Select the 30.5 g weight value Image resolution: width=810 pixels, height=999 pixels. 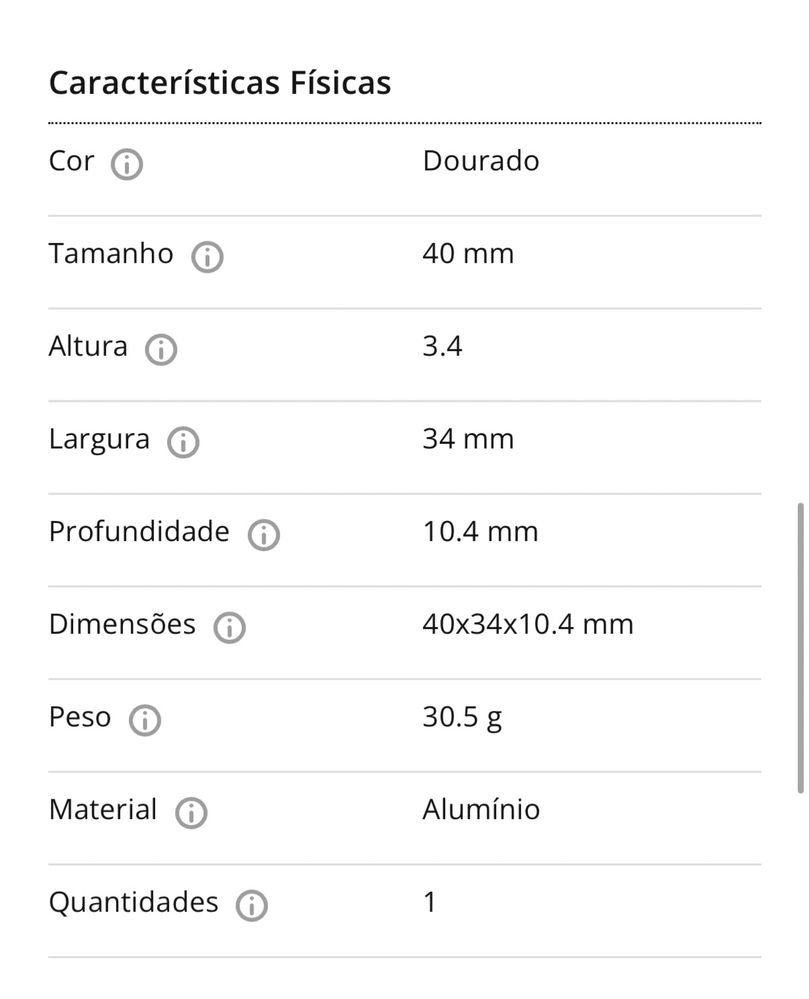[x=462, y=717]
